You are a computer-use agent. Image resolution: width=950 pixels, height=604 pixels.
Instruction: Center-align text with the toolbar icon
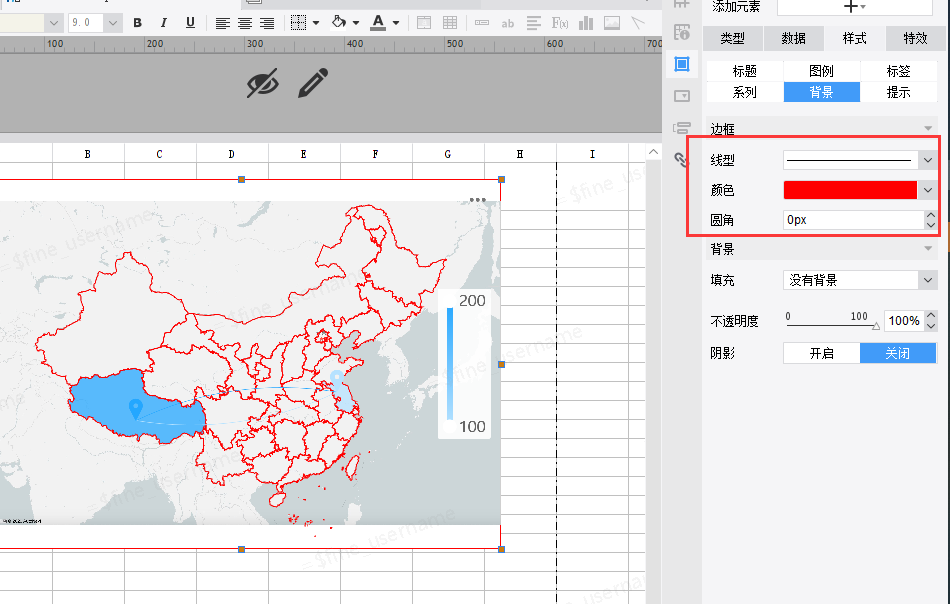(x=245, y=22)
